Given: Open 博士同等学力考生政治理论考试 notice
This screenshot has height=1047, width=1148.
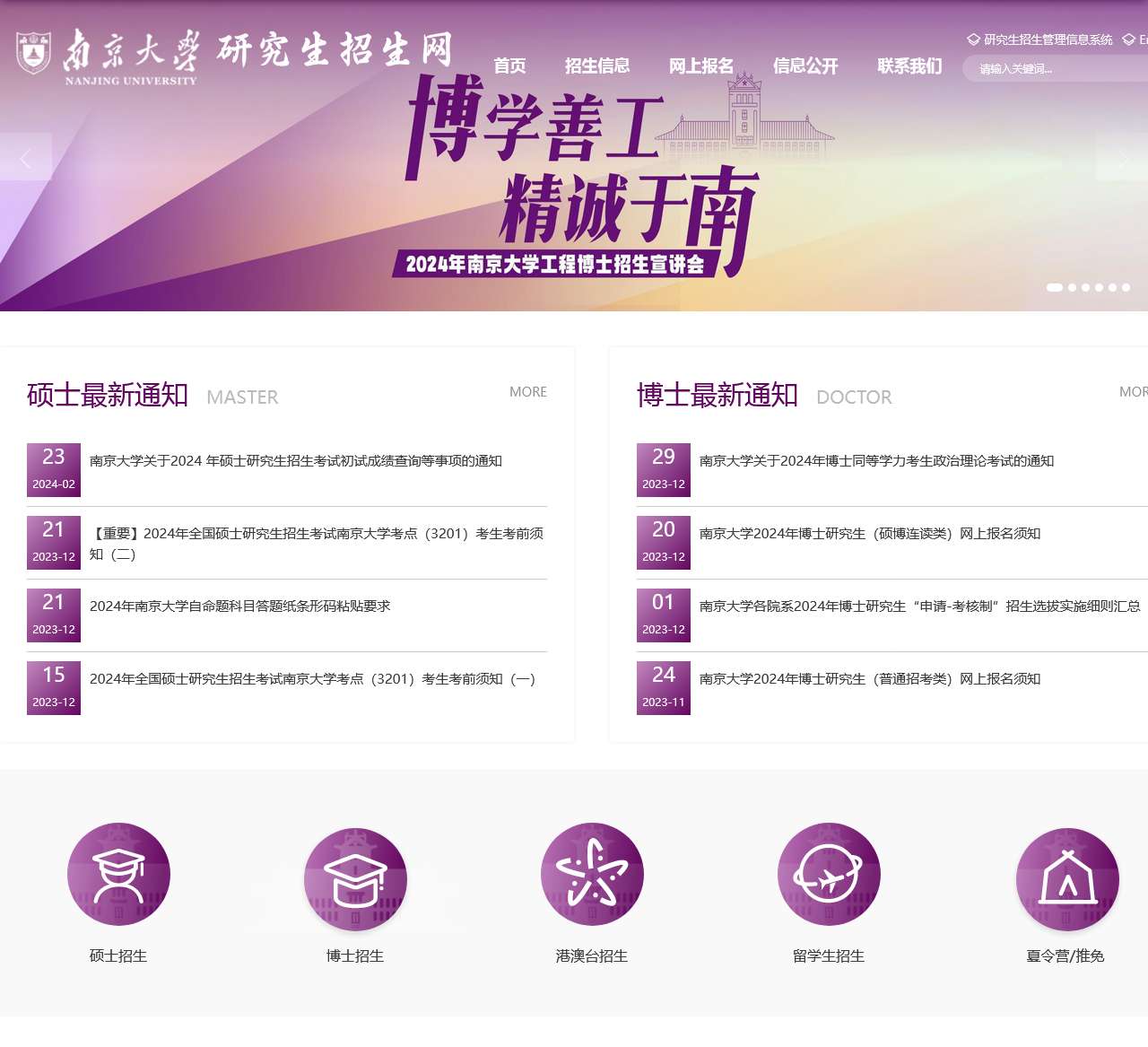Looking at the screenshot, I should point(877,461).
